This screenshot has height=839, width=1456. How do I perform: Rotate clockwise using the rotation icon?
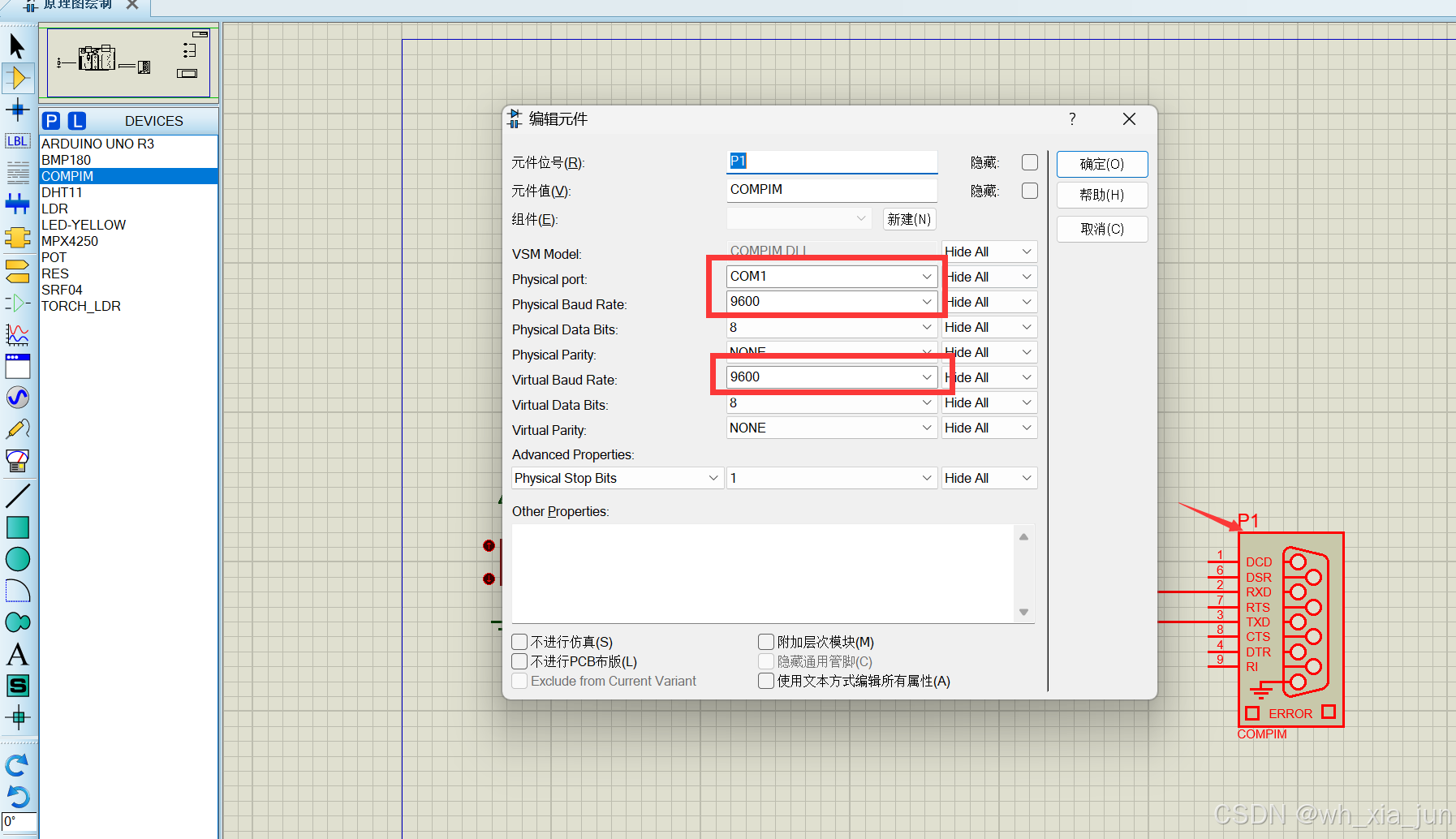click(17, 765)
